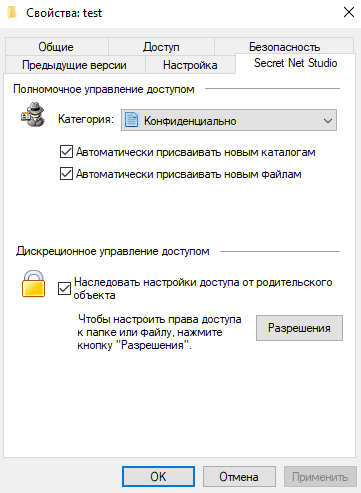The image size is (361, 493).
Task: Open the Доступ tab
Action: tap(161, 47)
